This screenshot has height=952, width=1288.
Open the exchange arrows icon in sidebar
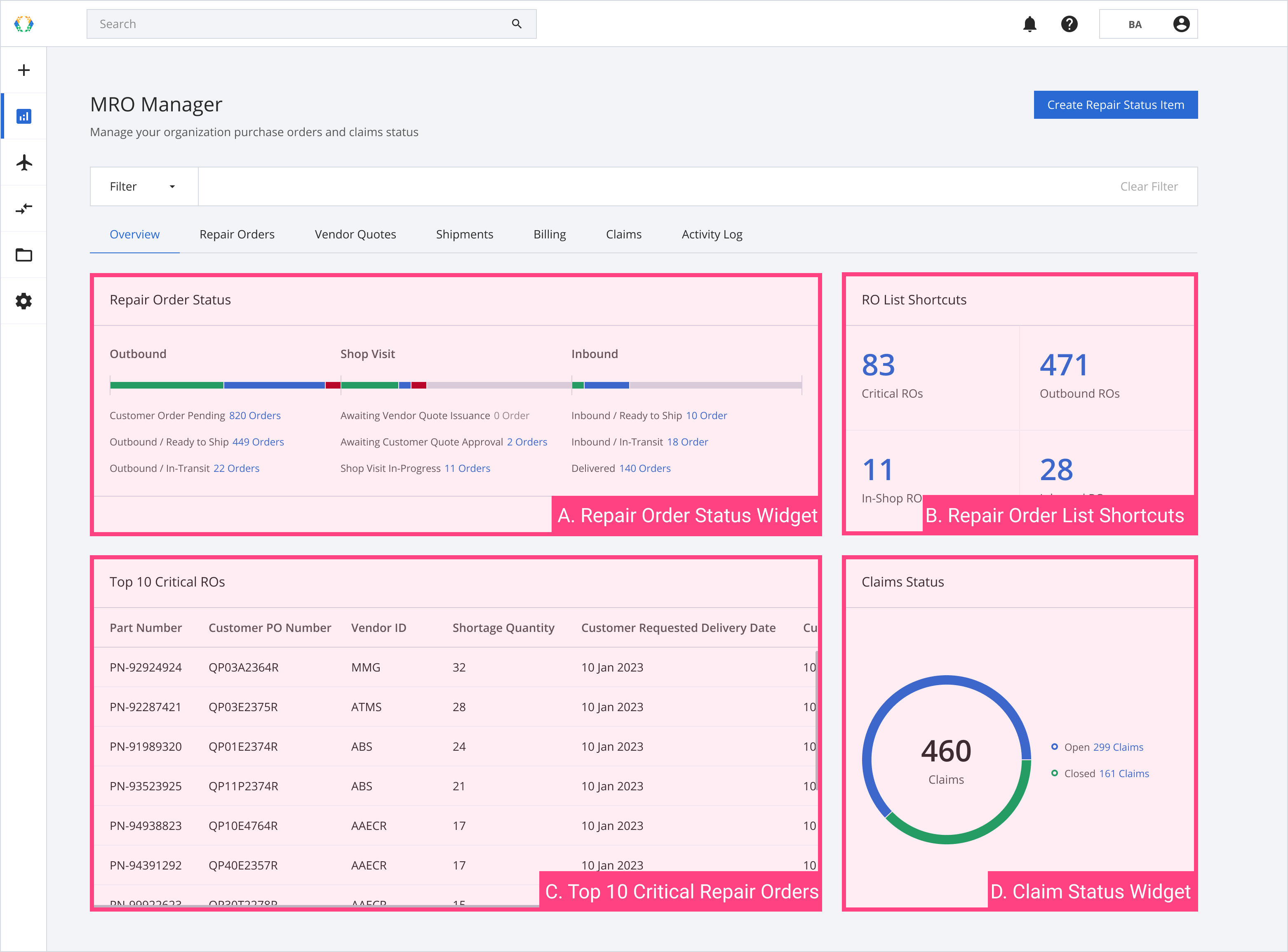(x=24, y=209)
